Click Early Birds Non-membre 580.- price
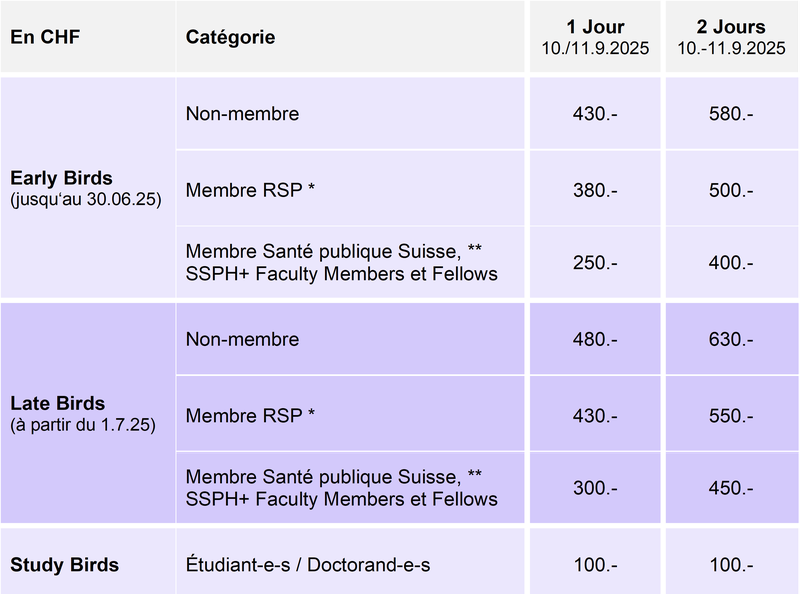800x594 pixels. pos(732,113)
